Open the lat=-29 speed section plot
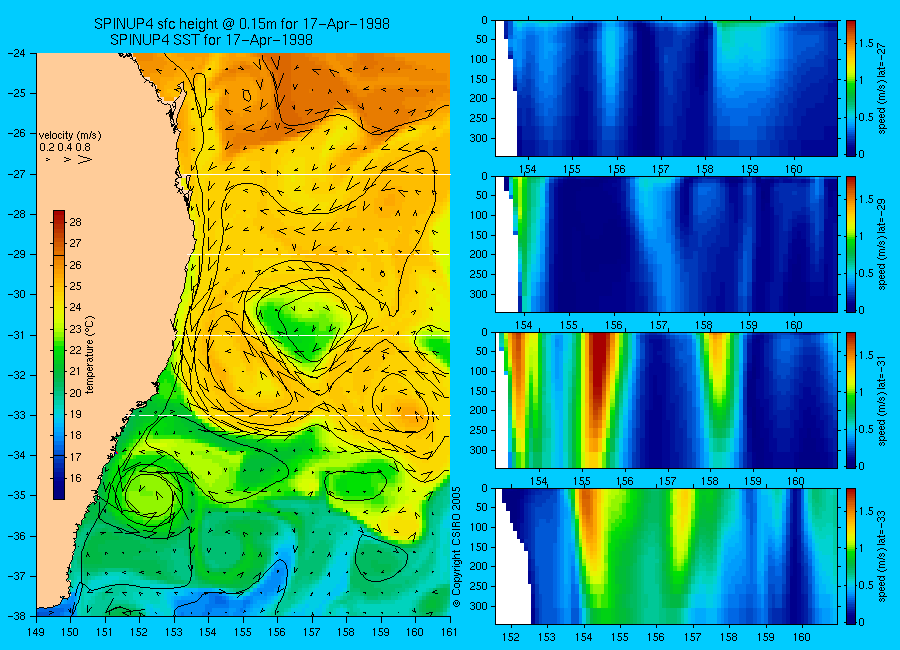Image resolution: width=900 pixels, height=650 pixels. pyautogui.click(x=666, y=244)
